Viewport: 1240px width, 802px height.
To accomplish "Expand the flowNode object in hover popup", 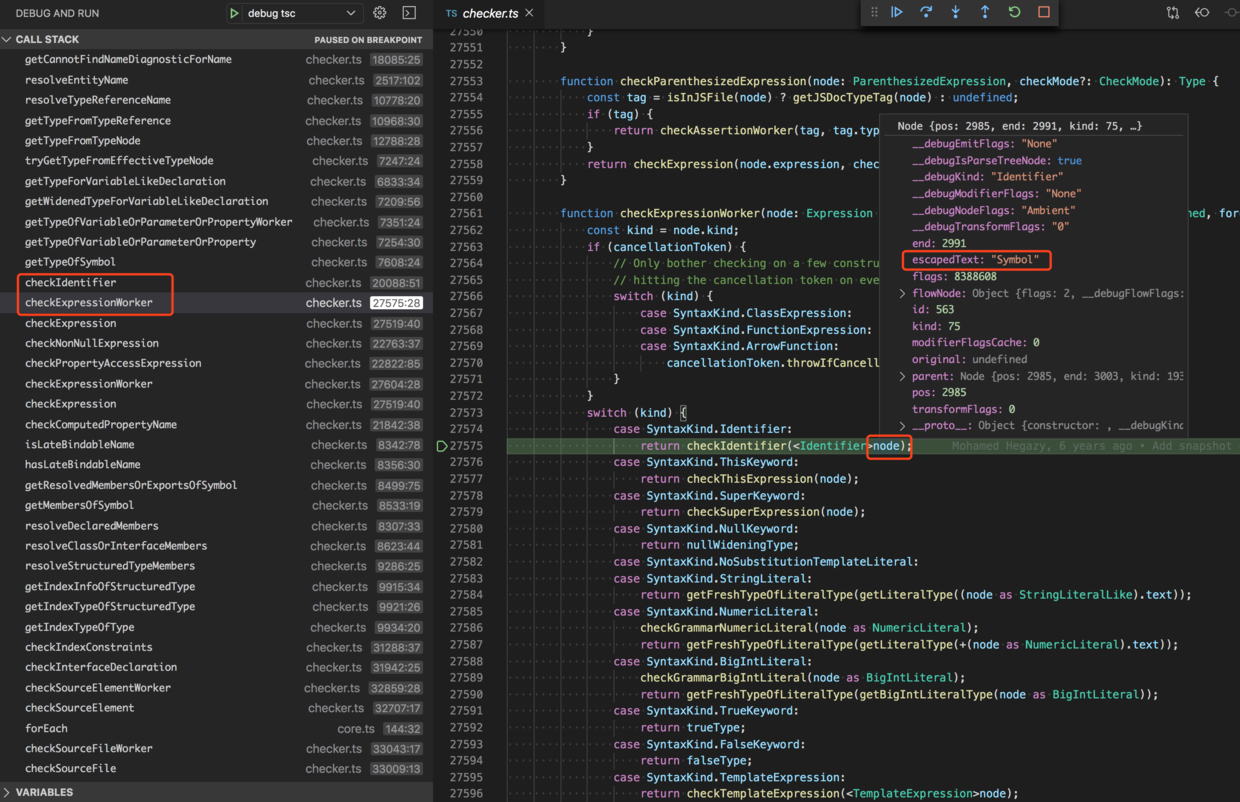I will 902,293.
